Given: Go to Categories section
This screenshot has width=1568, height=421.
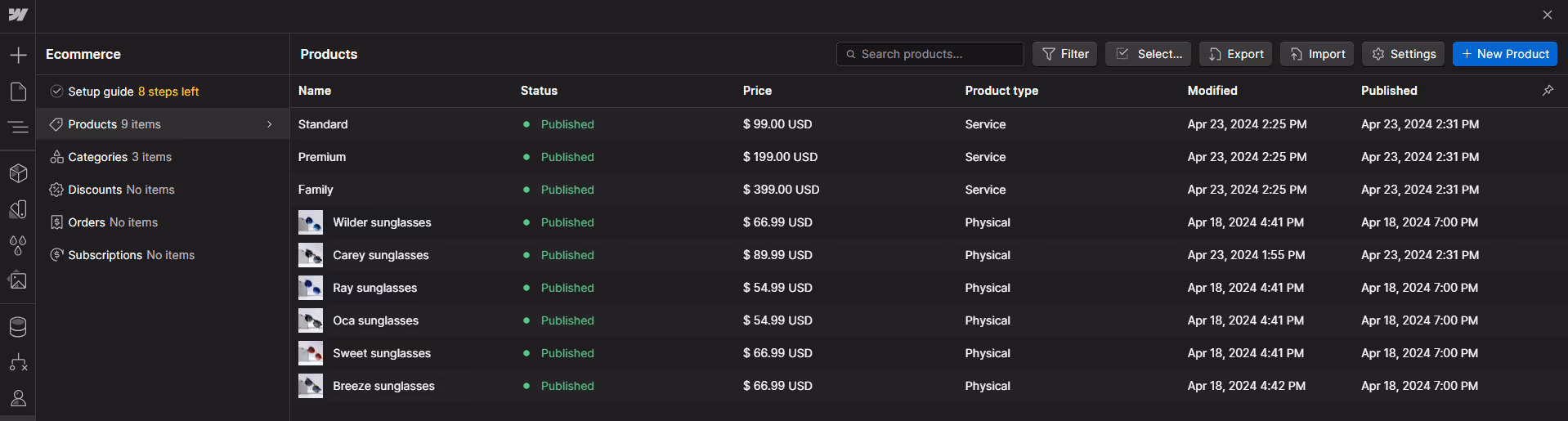Looking at the screenshot, I should (x=119, y=157).
